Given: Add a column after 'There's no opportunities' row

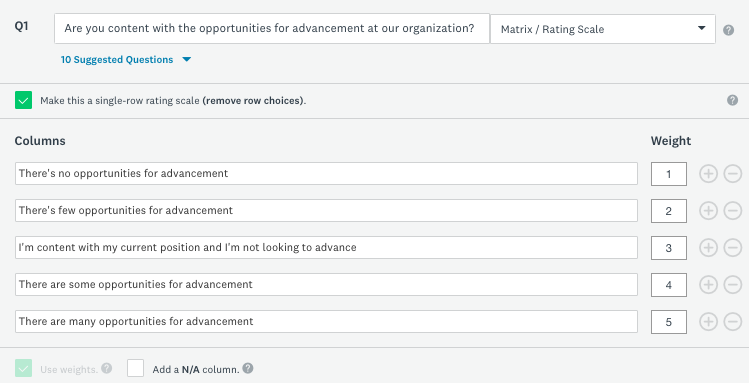Looking at the screenshot, I should pyautogui.click(x=708, y=174).
